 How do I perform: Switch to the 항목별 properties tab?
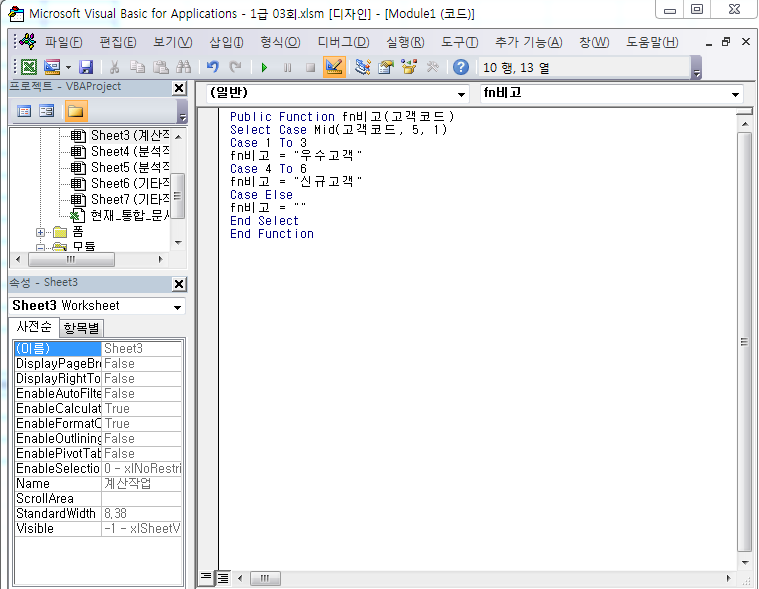(82, 328)
